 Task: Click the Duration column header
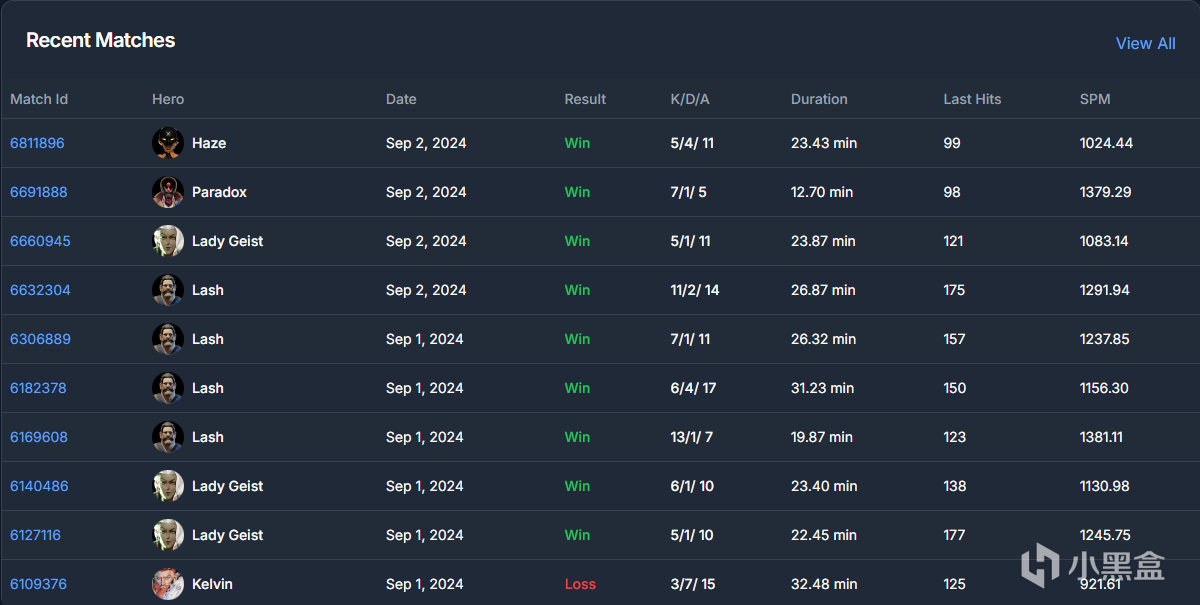[819, 99]
